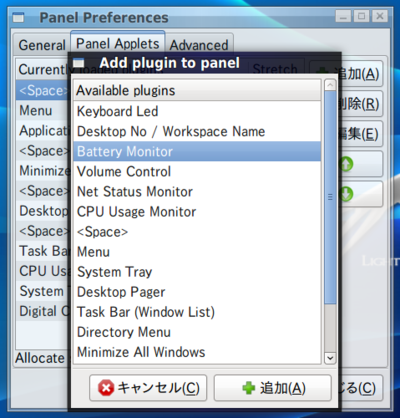Click the Available plugins column header
400x418 pixels.
pos(197,90)
